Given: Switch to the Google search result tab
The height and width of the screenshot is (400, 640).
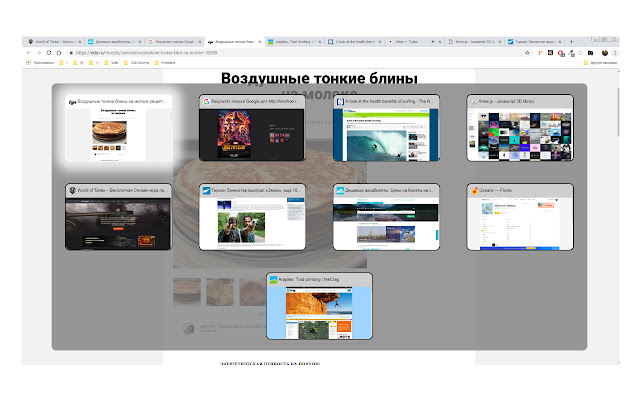Looking at the screenshot, I should [x=174, y=42].
